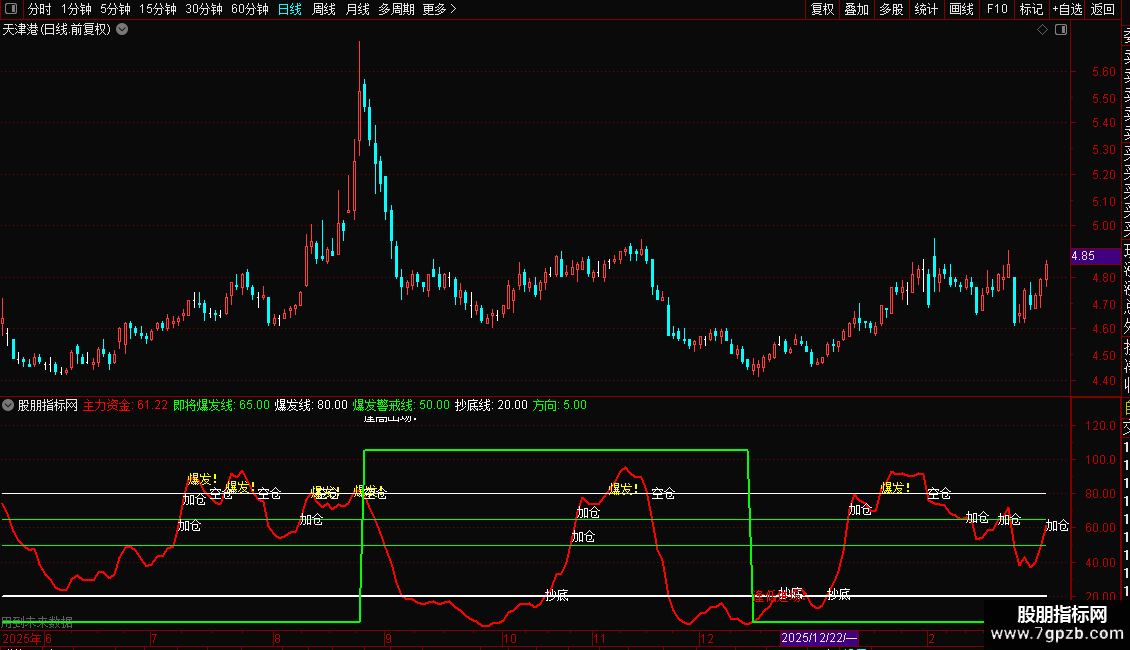Select the 30分钟 timeframe
Screen dimensions: 1130x650
204,9
